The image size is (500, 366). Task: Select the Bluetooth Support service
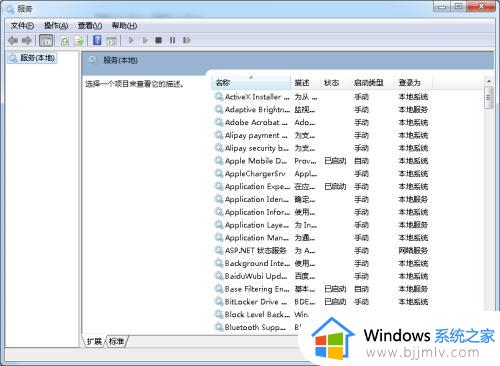click(258, 327)
